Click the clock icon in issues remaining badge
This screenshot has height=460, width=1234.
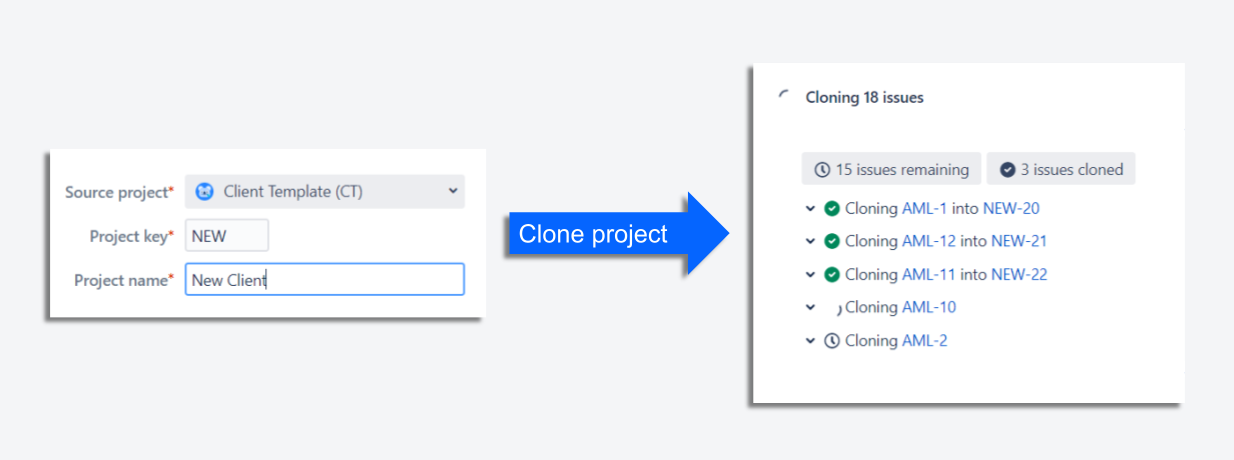[x=822, y=170]
